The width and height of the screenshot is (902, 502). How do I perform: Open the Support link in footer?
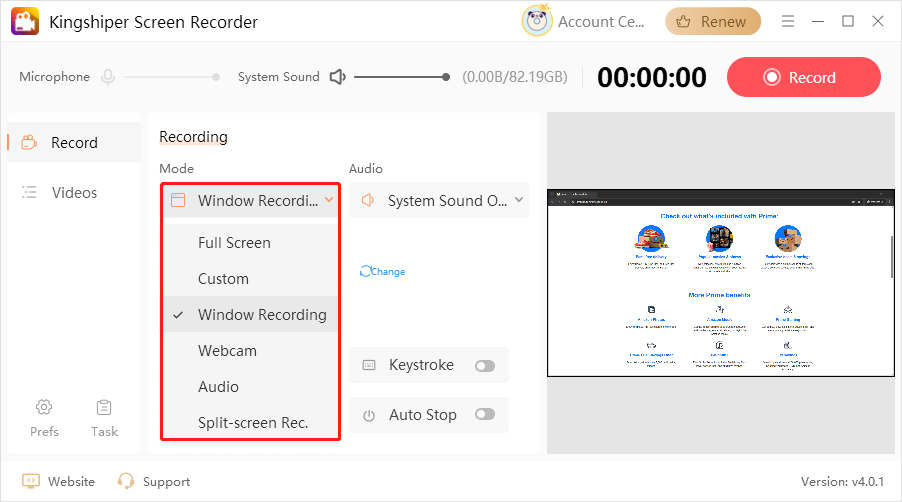click(x=166, y=482)
